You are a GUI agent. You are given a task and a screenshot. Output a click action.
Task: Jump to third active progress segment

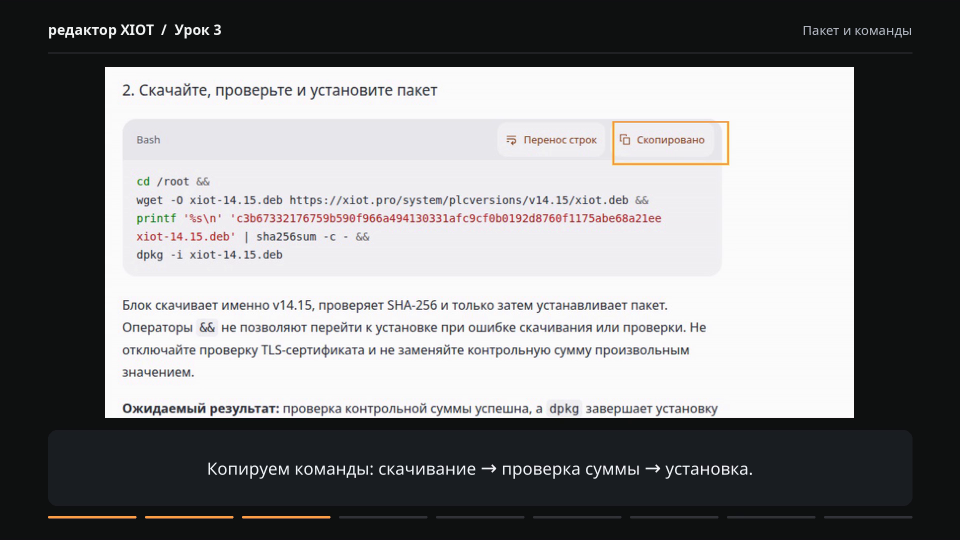286,517
